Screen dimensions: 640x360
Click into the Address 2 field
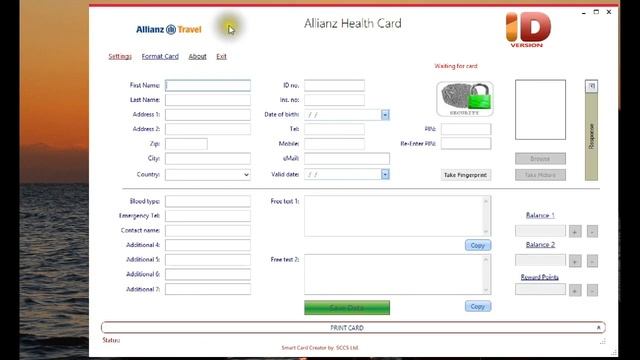(x=208, y=129)
